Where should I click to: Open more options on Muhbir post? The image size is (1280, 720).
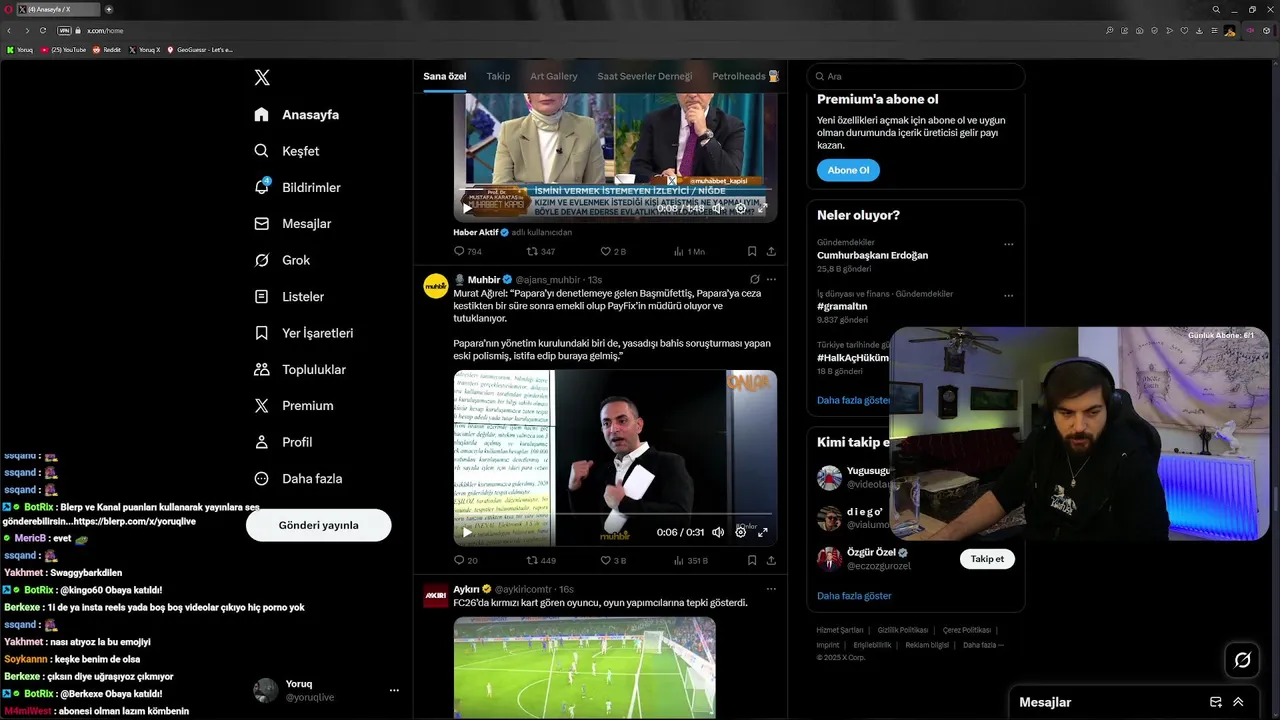coord(771,279)
